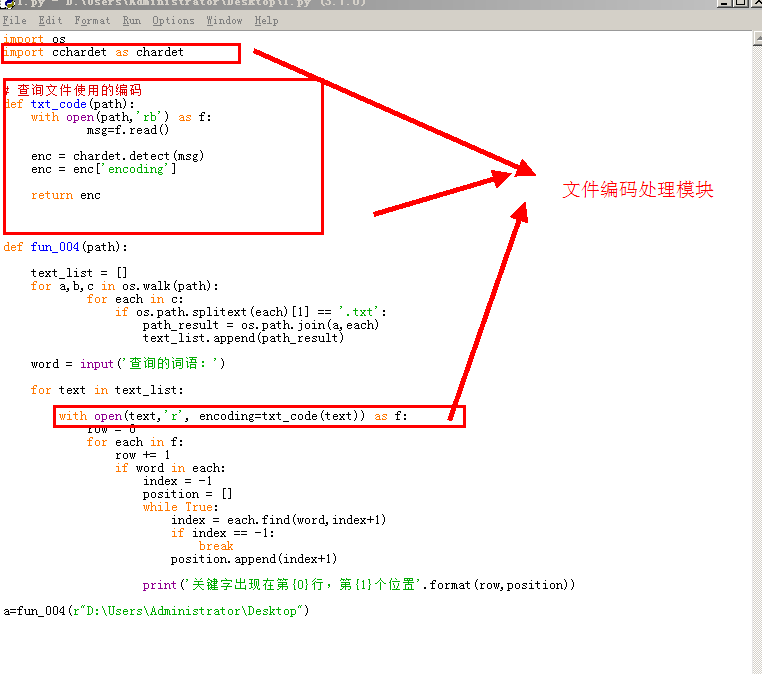Click the 'for each in c:' line
Viewport: 762px width, 674px height.
tap(135, 299)
